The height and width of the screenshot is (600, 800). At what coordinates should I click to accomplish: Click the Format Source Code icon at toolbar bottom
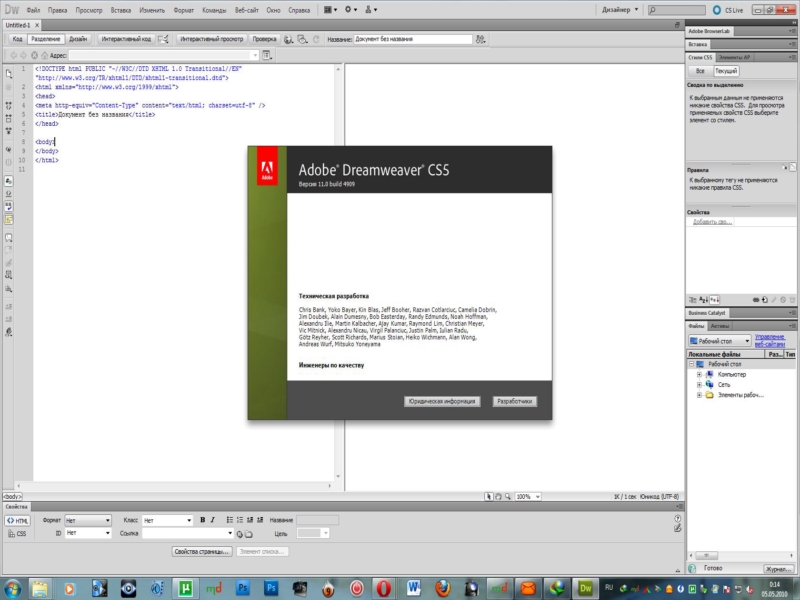9,332
